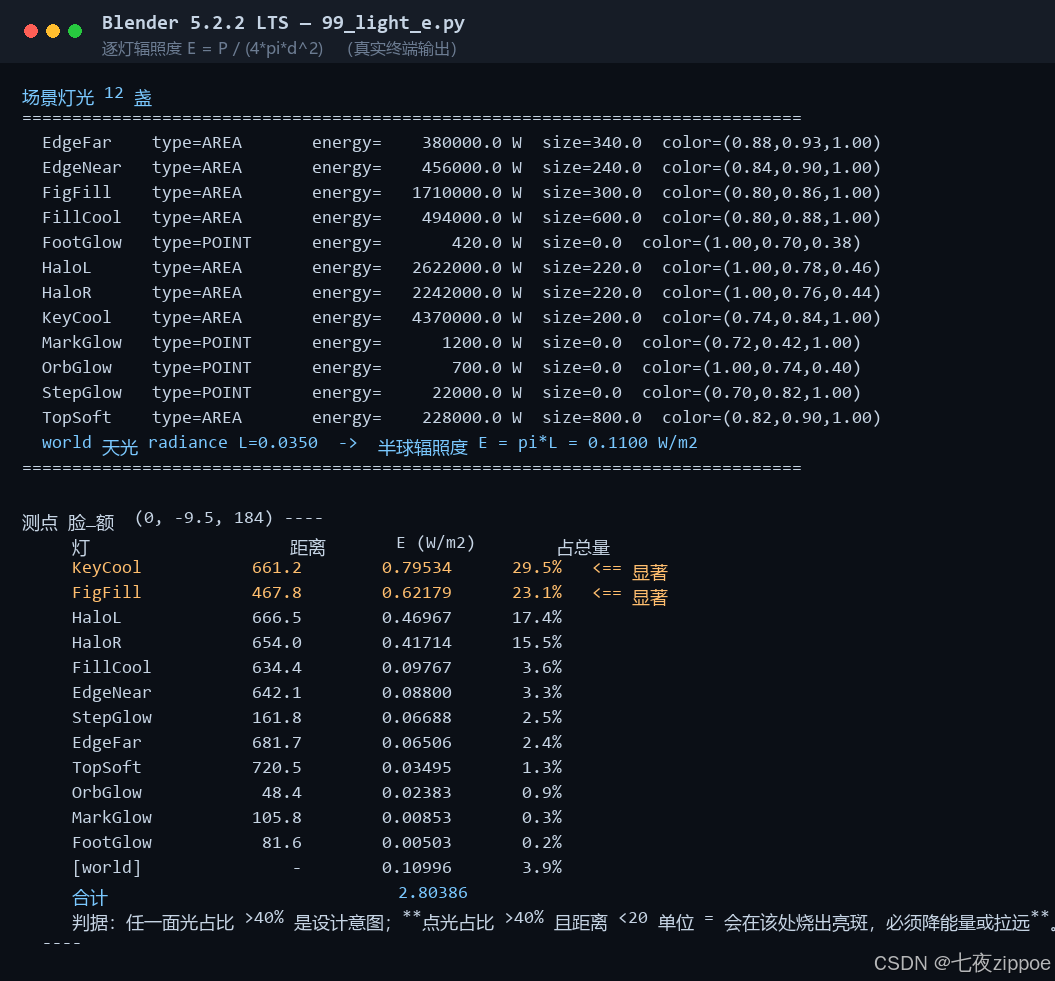
Task: Click the '合计' total label
Action: 89,897
